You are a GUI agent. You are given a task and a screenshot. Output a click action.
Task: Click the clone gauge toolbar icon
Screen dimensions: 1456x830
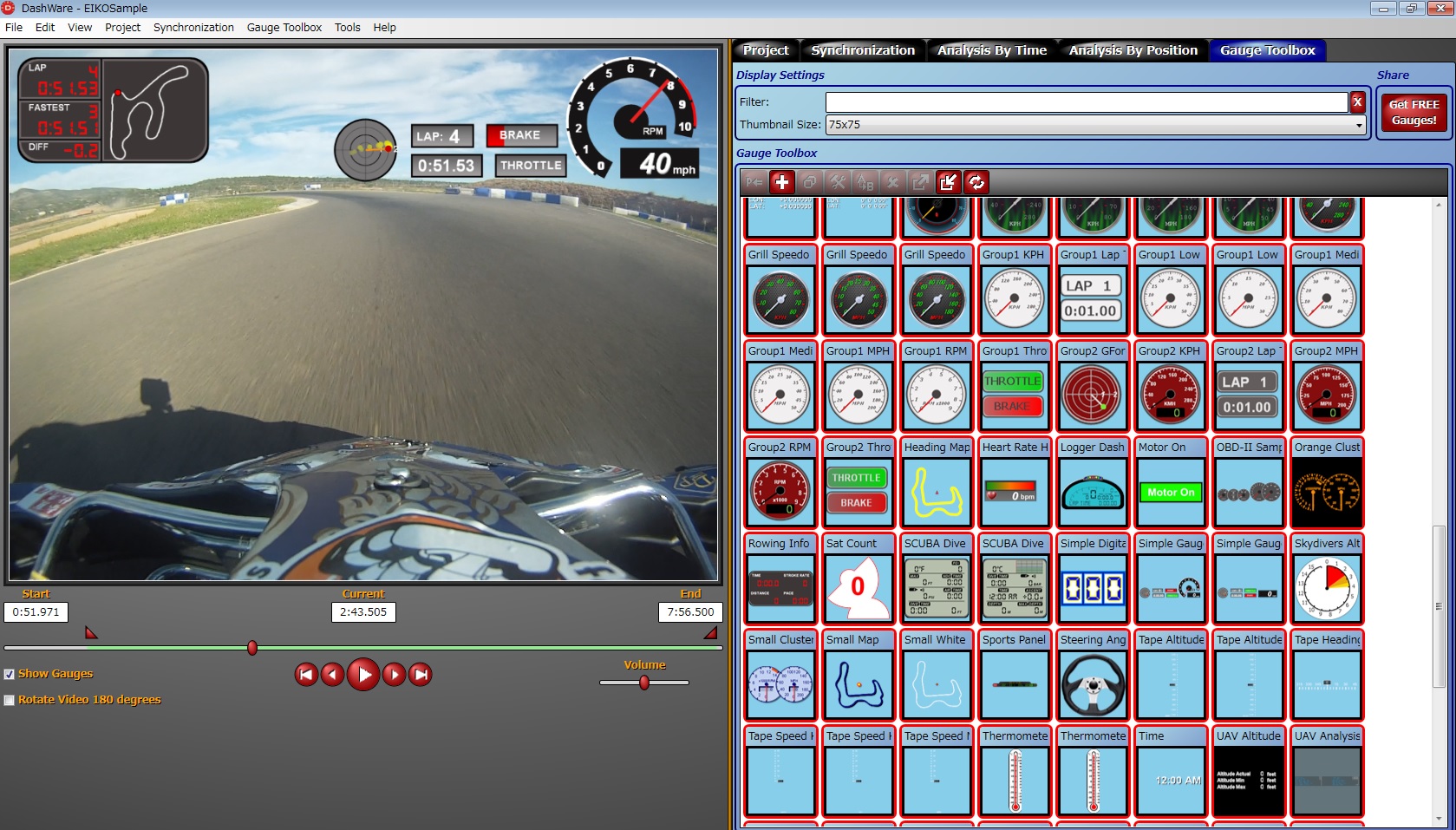pyautogui.click(x=809, y=182)
